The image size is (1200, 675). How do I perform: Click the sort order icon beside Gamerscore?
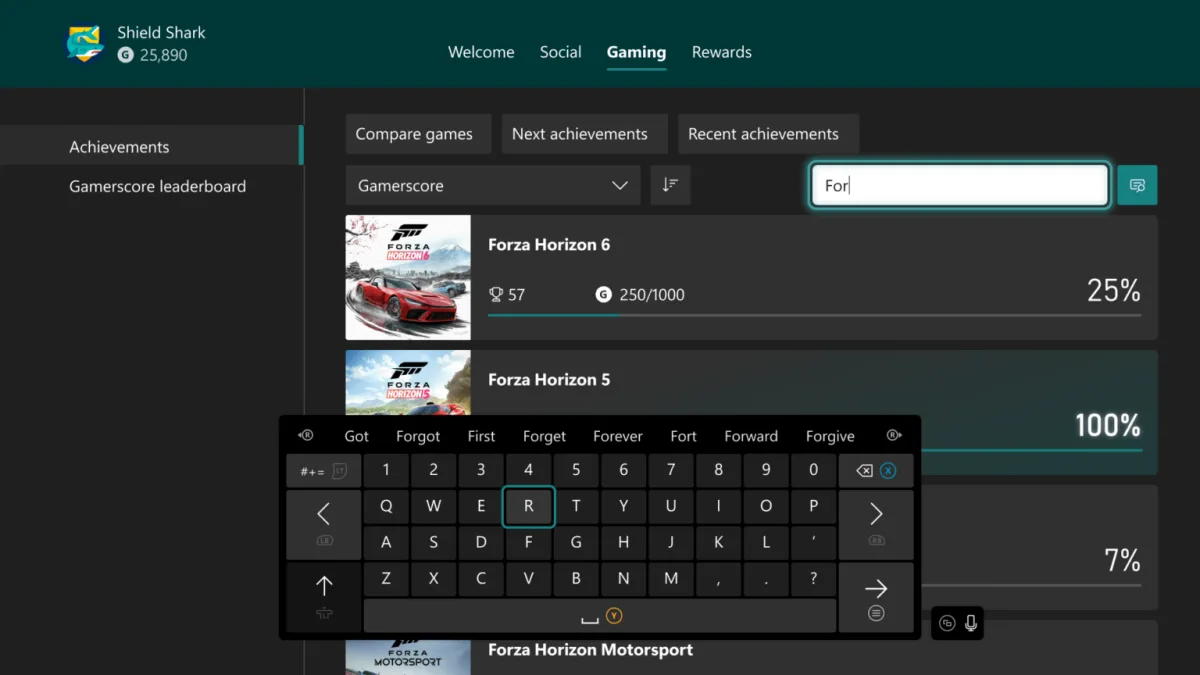(670, 185)
